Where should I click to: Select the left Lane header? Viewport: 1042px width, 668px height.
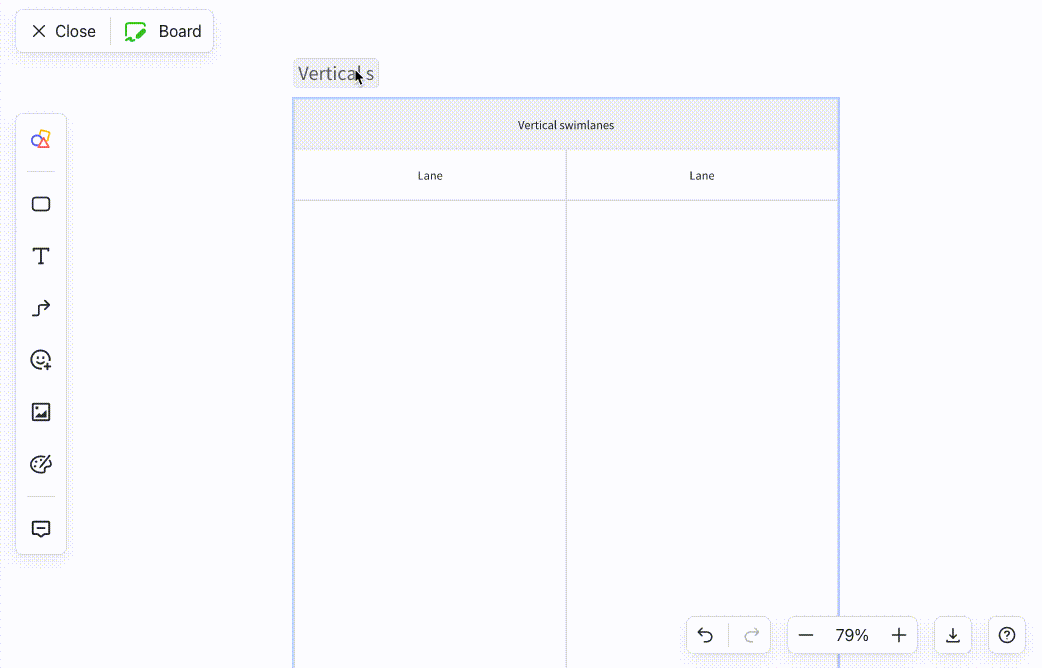pos(430,176)
